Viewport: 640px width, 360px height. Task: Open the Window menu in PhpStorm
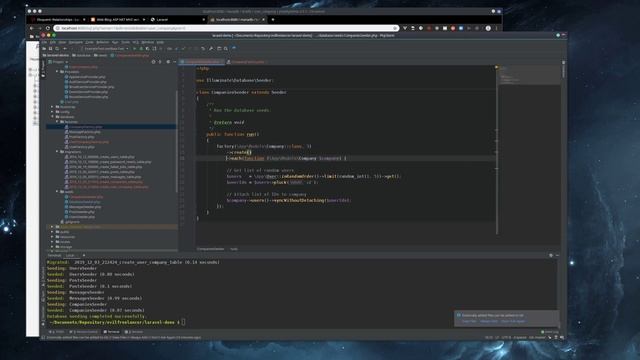tap(148, 42)
